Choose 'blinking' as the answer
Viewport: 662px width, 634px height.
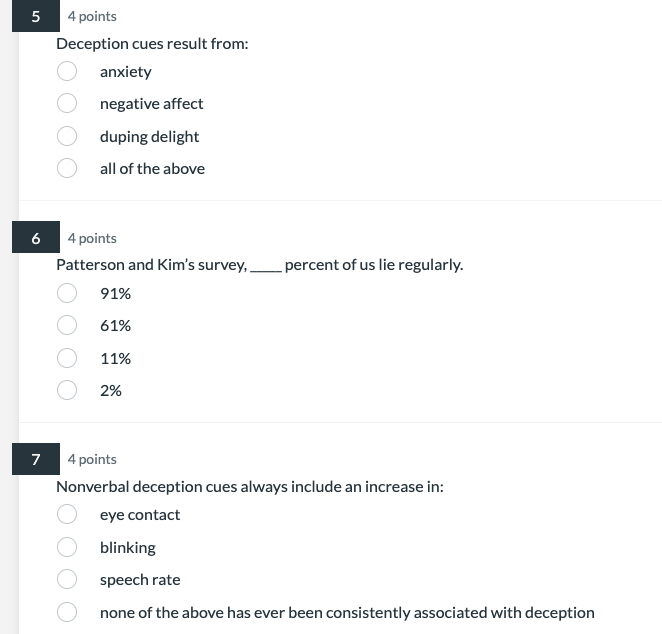click(67, 547)
